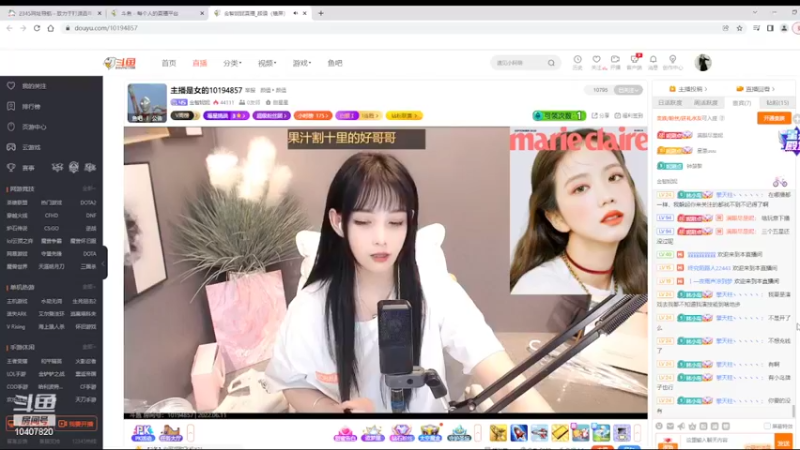The width and height of the screenshot is (800, 450).
Task: Click DOTA2 in sidebar game list
Action: tap(88, 203)
